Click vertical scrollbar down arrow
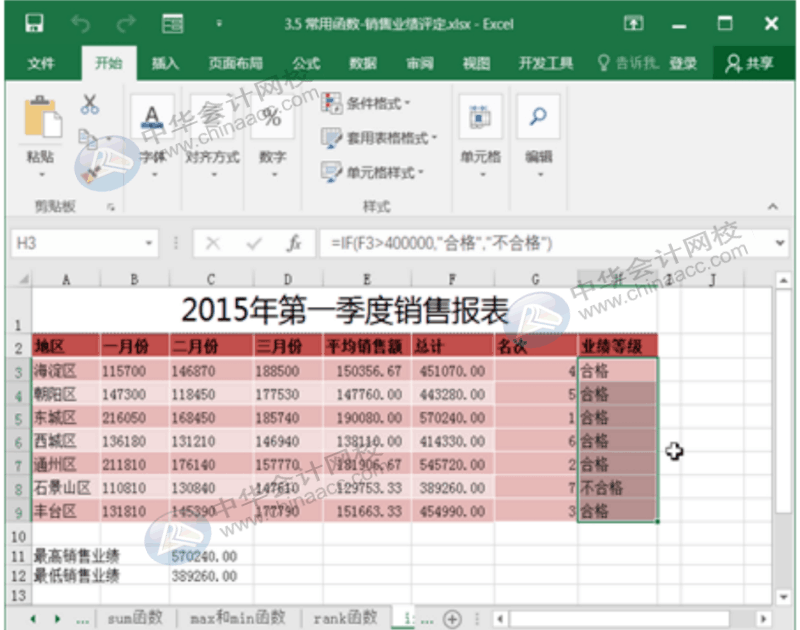800x630 pixels. pyautogui.click(x=783, y=595)
